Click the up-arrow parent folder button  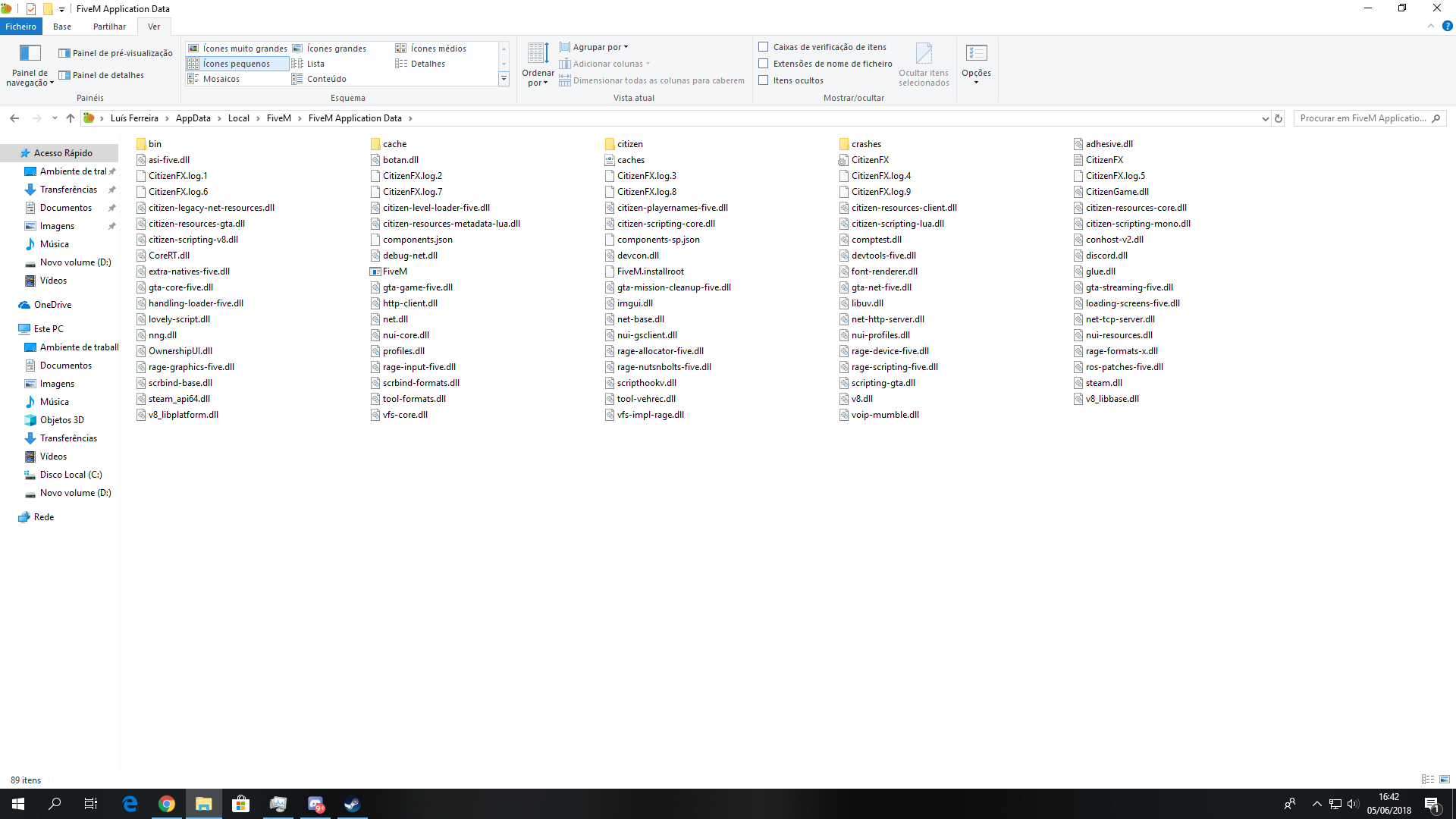(x=71, y=118)
